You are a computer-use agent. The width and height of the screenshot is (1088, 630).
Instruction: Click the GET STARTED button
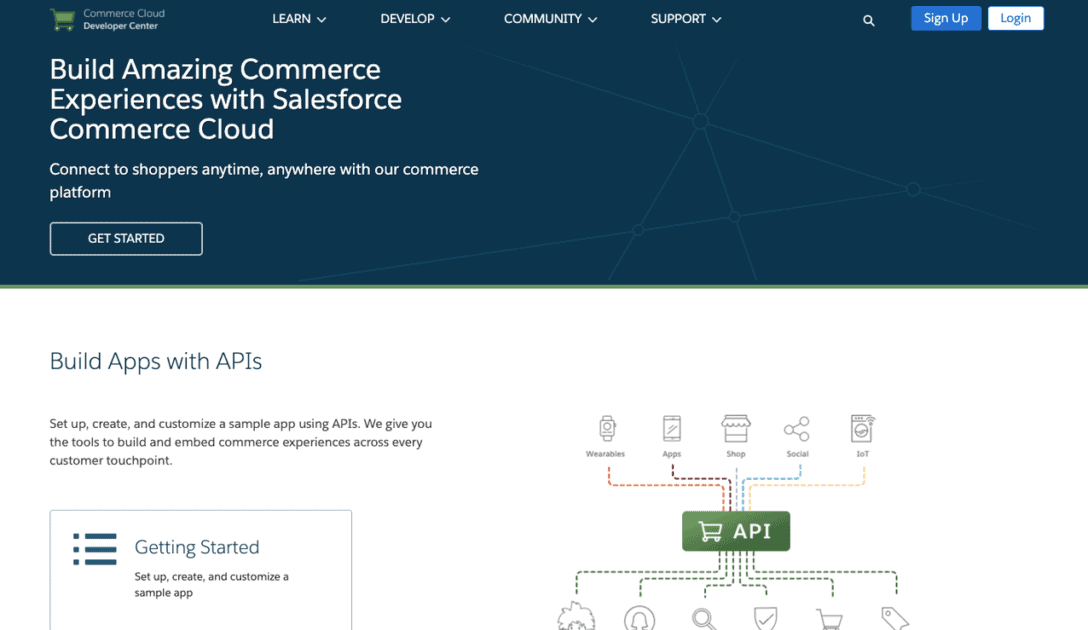point(126,238)
